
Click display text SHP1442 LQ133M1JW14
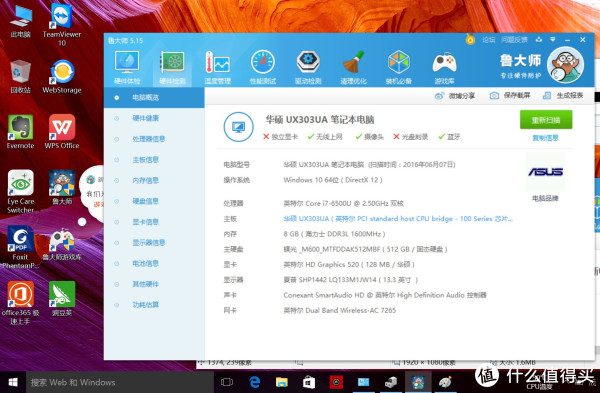coord(351,280)
